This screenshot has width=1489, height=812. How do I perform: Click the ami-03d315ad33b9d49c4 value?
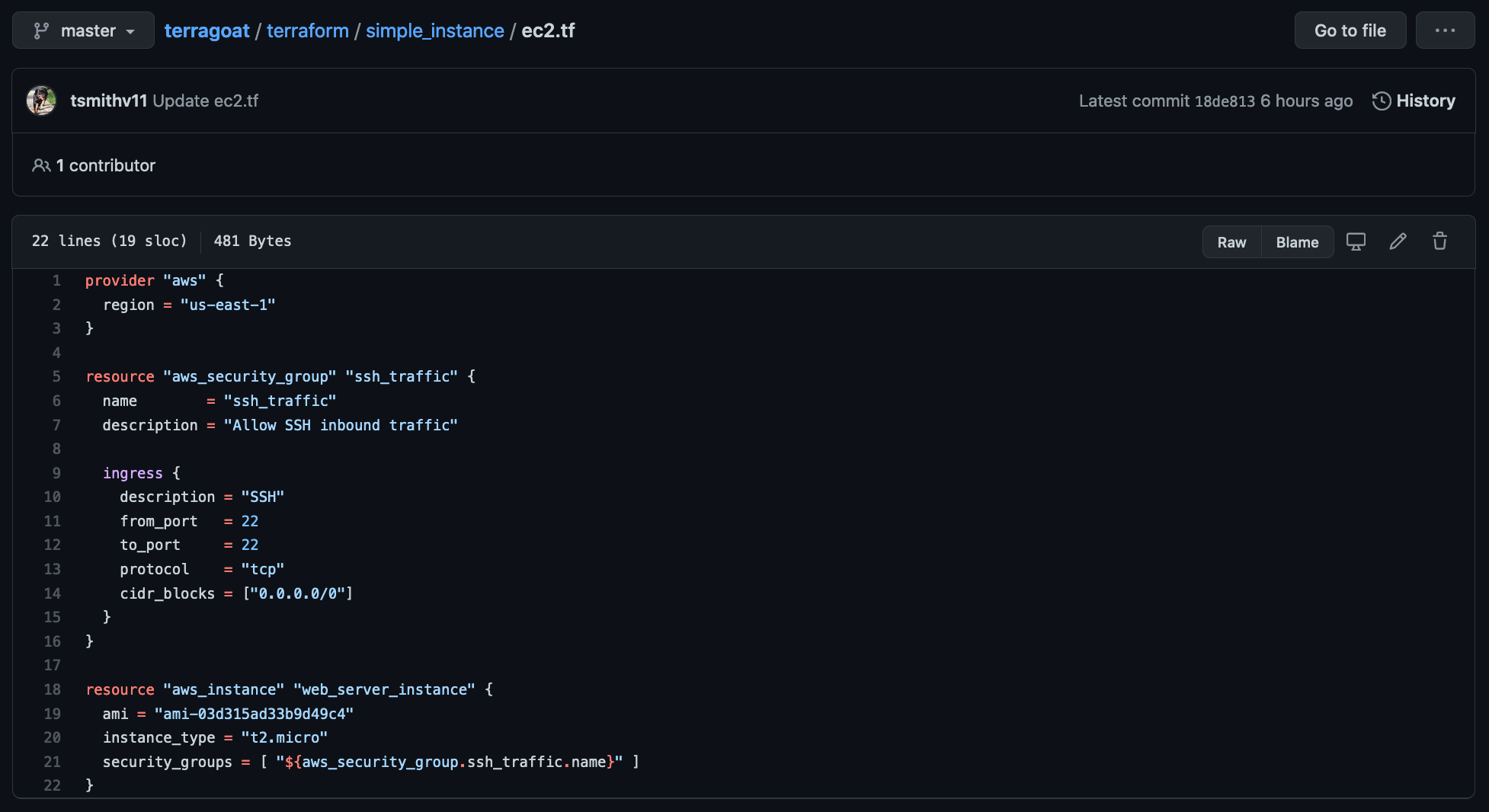click(255, 714)
